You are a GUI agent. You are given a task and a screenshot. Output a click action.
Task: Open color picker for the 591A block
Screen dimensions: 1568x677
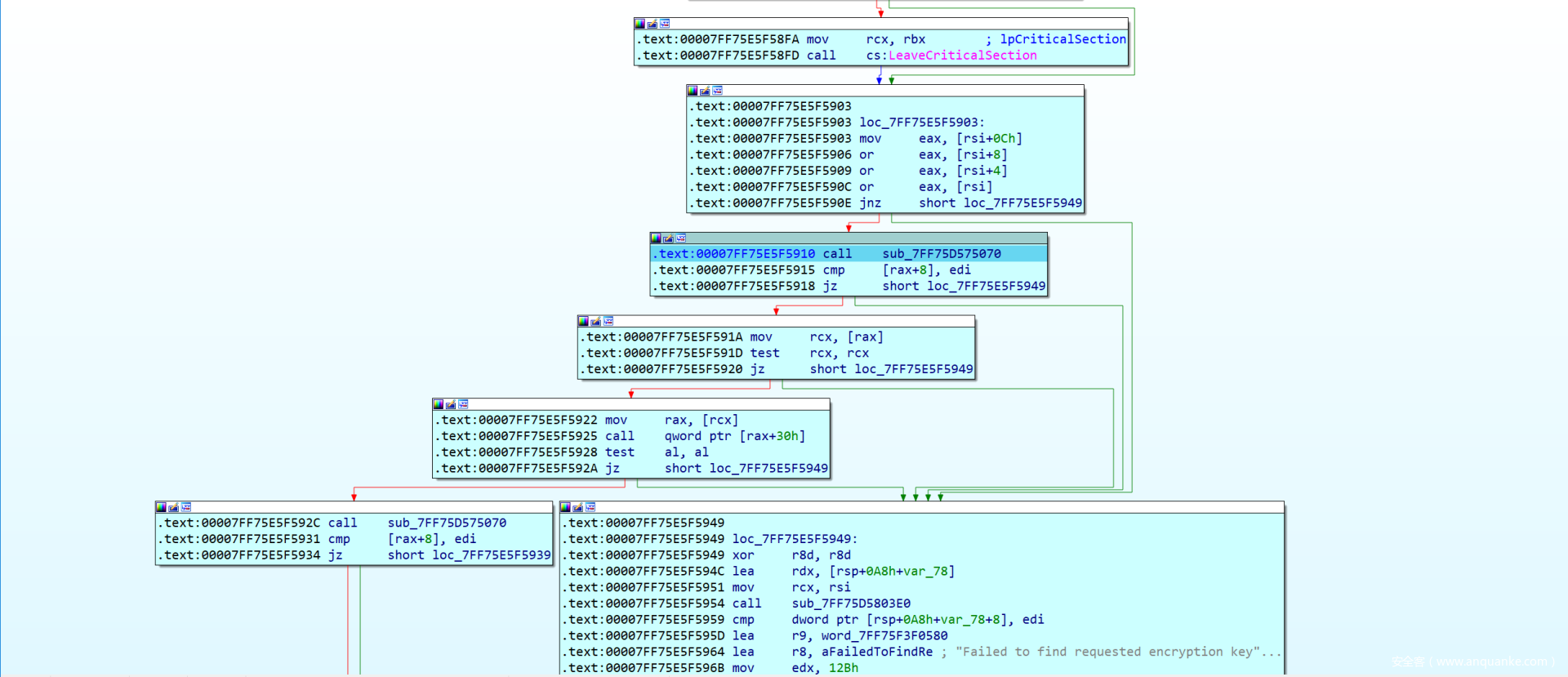point(583,321)
